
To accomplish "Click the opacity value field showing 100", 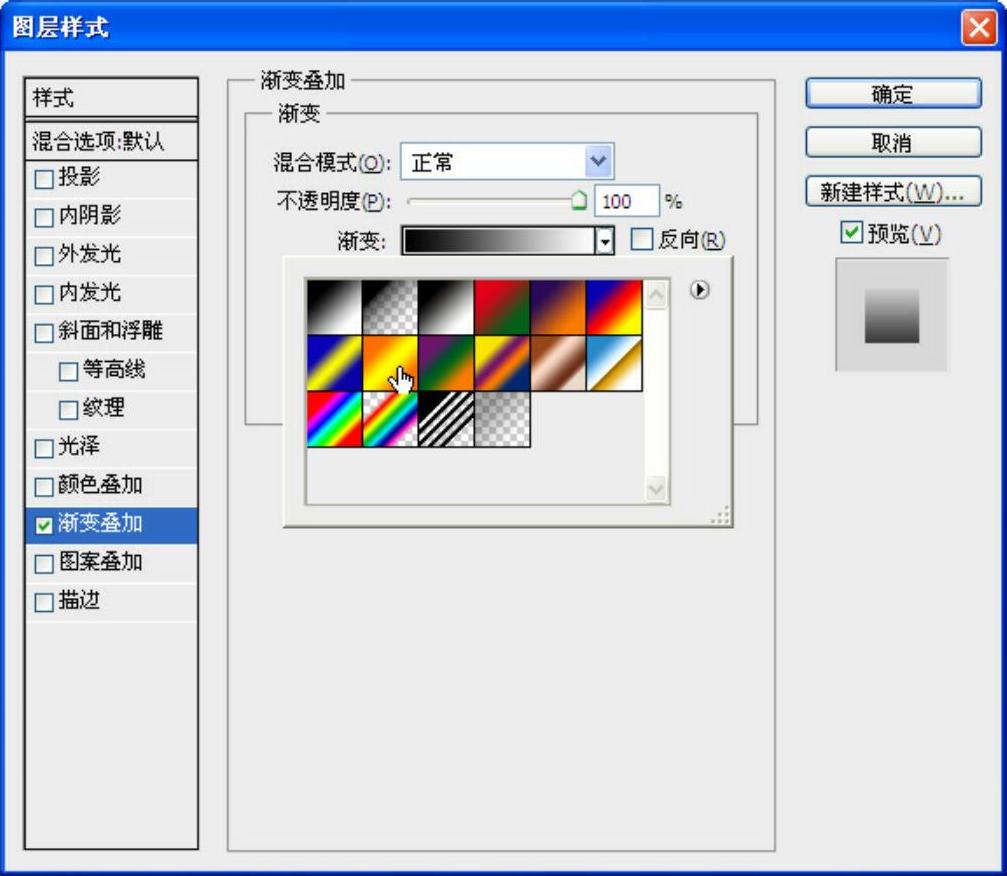I will coord(627,202).
